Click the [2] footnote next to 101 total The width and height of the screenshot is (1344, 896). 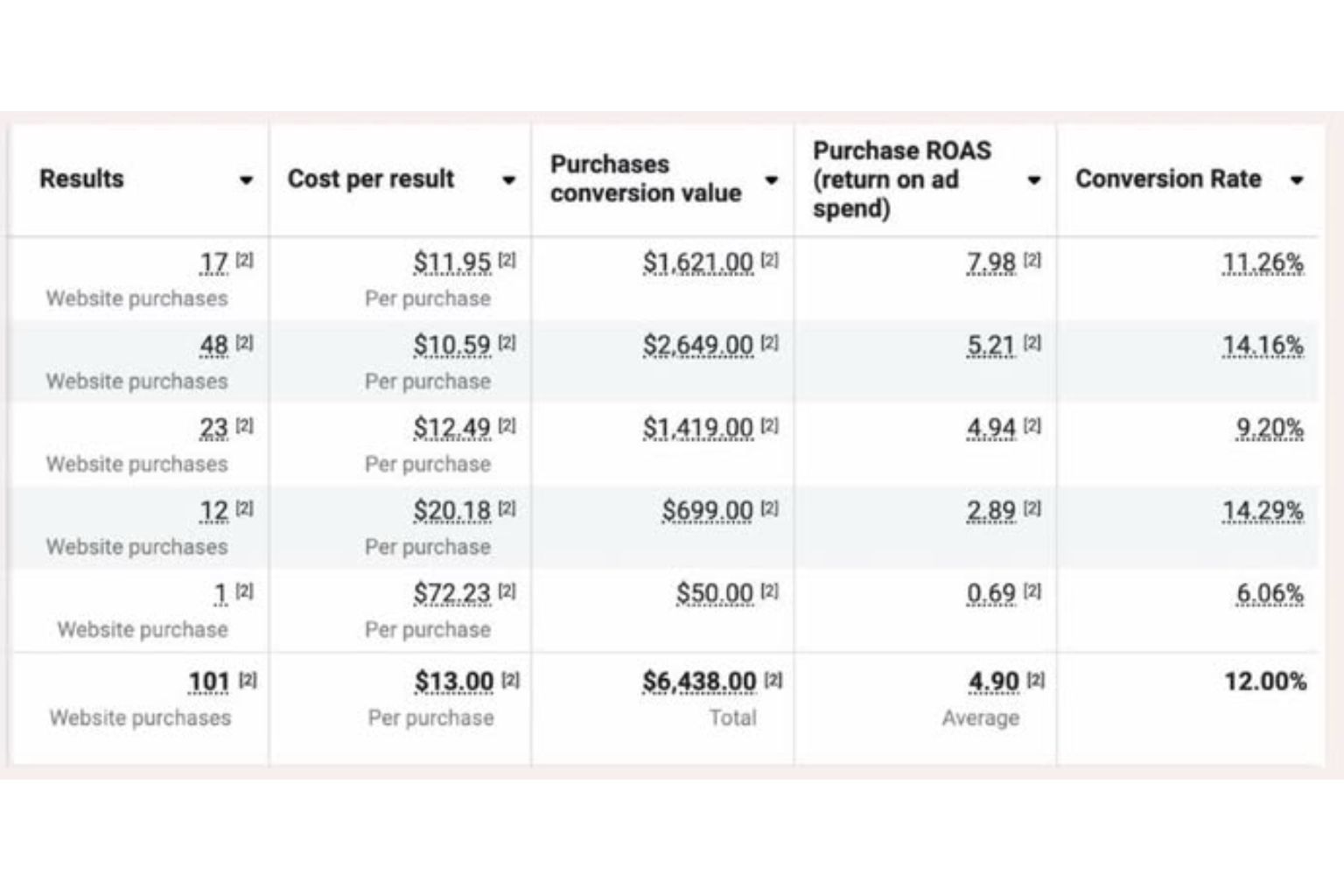pos(248,679)
